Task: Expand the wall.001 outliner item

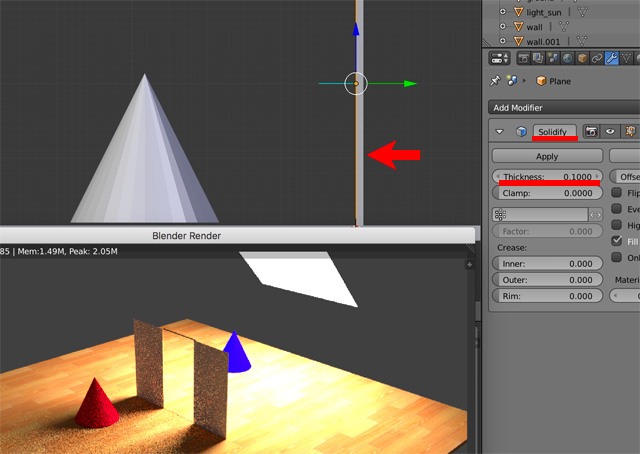Action: point(502,41)
